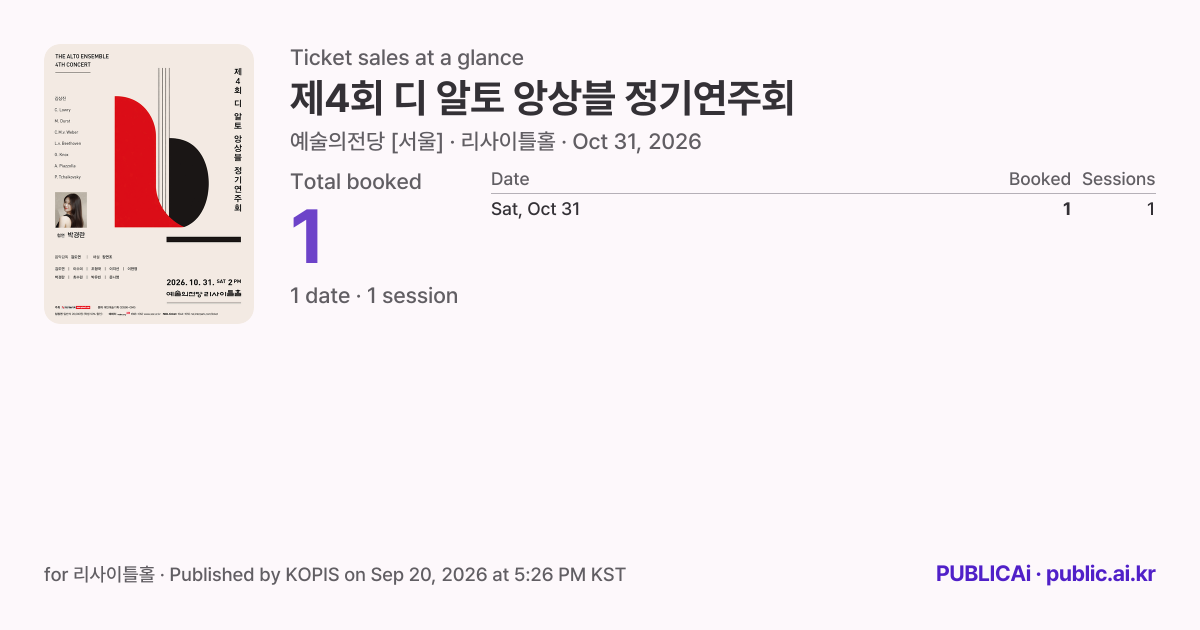Select the red half-arch graphic on the poster
Viewport: 1200px width, 630px height.
[x=137, y=162]
